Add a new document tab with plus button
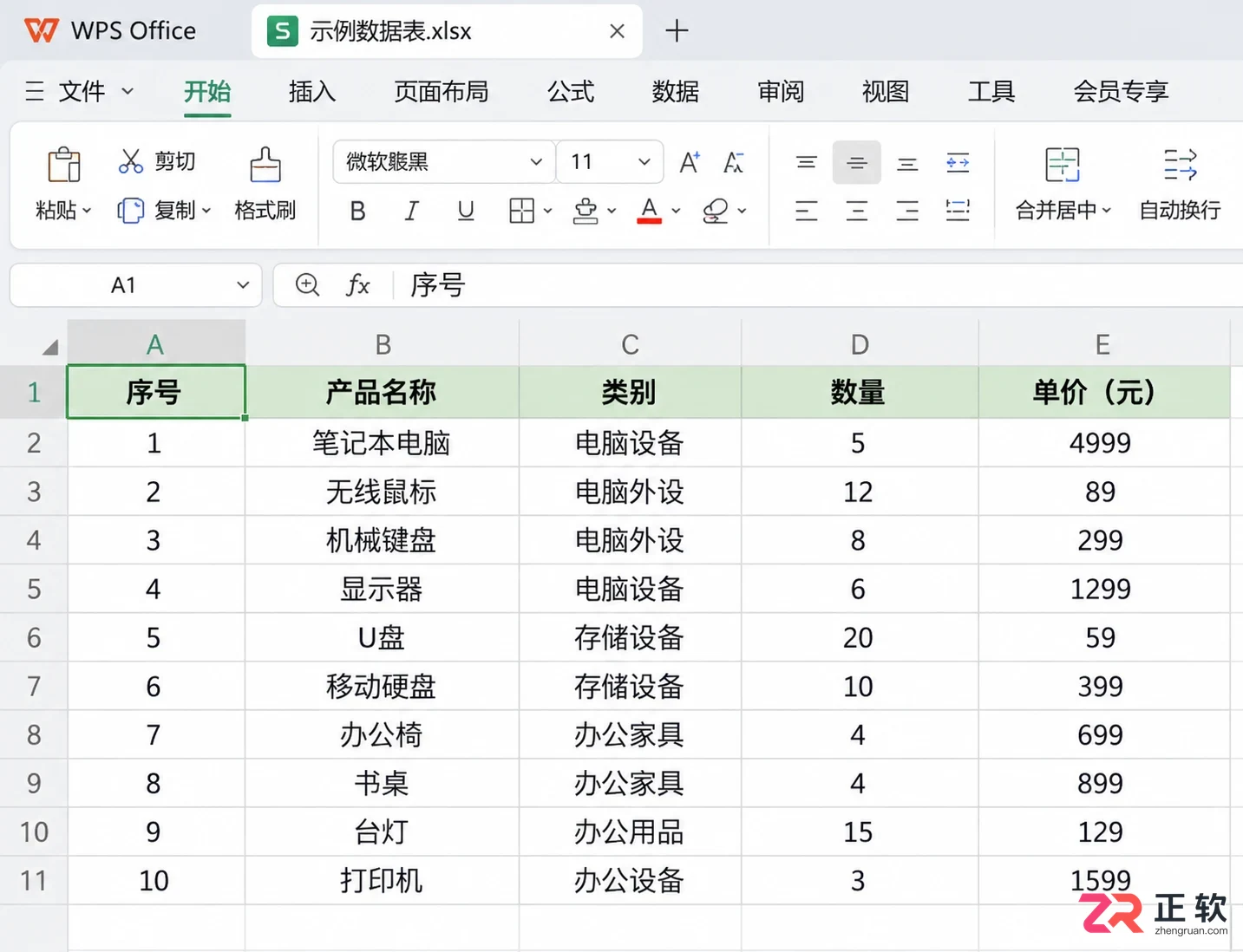This screenshot has height=952, width=1243. (x=677, y=31)
